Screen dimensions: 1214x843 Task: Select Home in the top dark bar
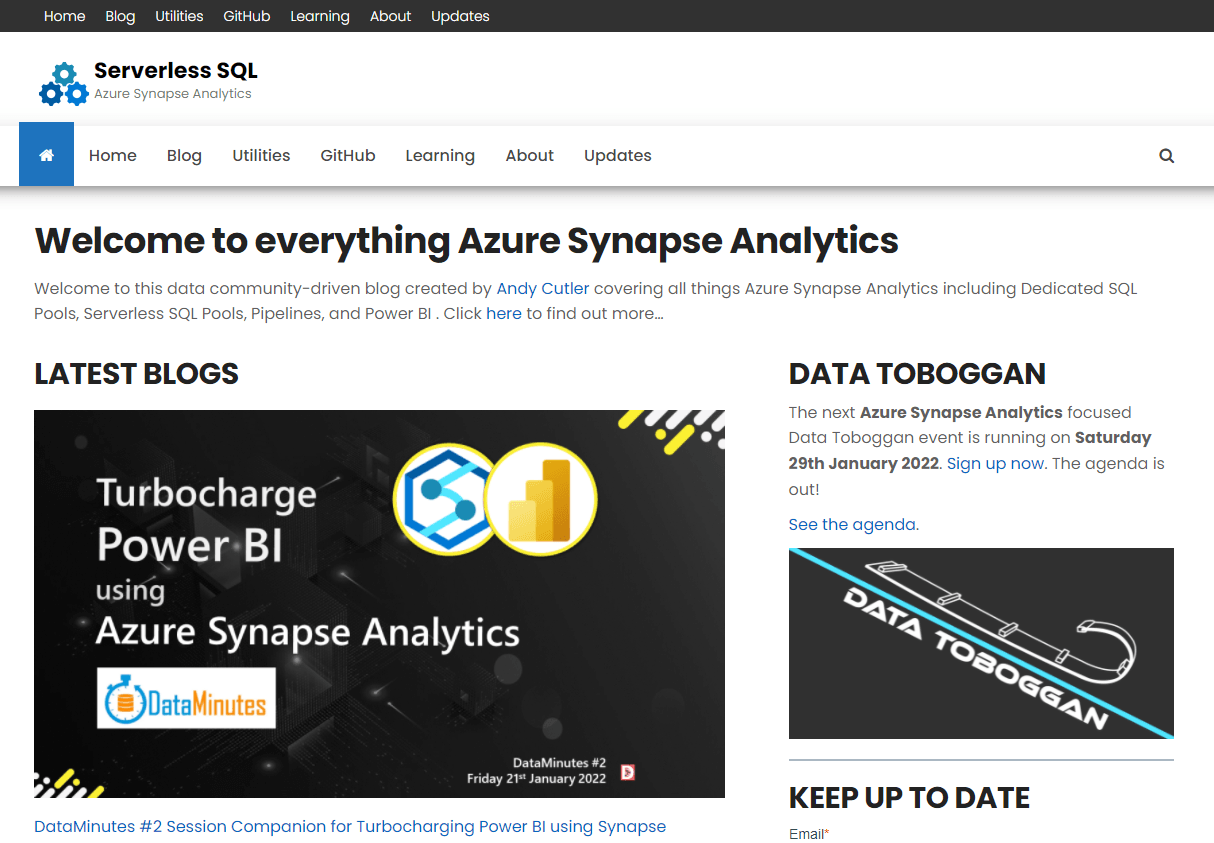pos(64,16)
